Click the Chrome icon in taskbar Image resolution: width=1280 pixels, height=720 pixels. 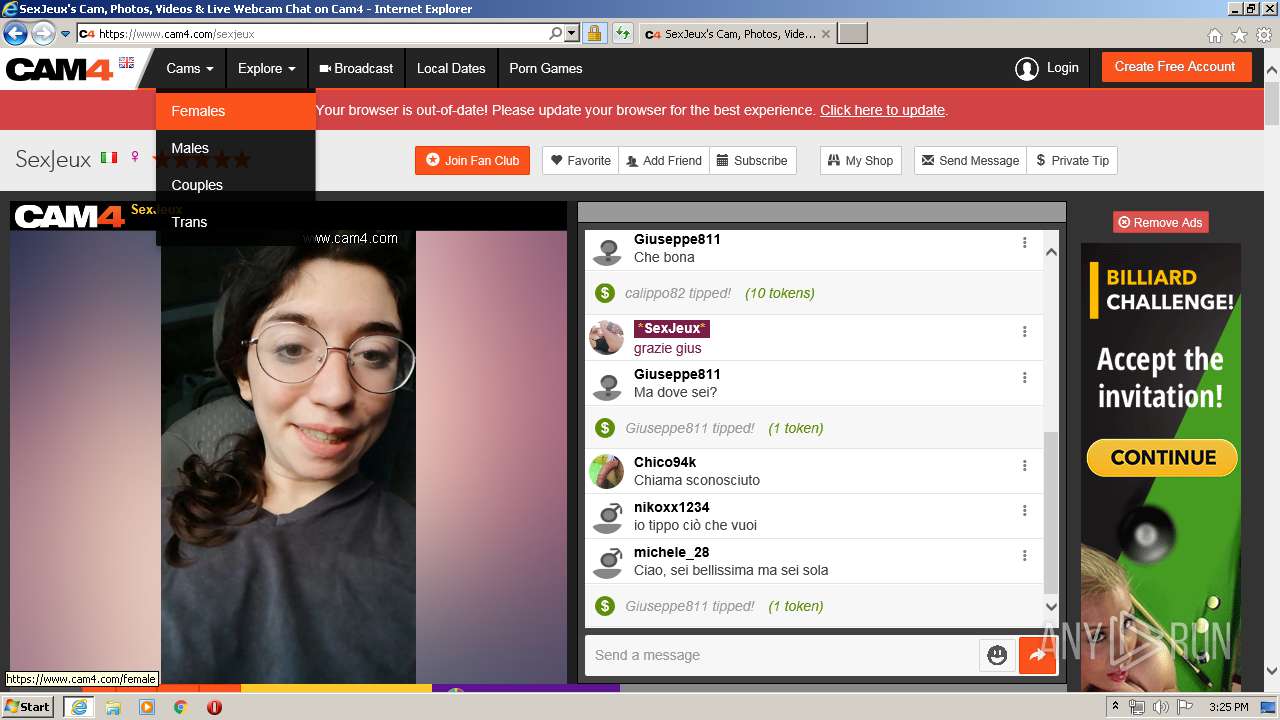(180, 707)
